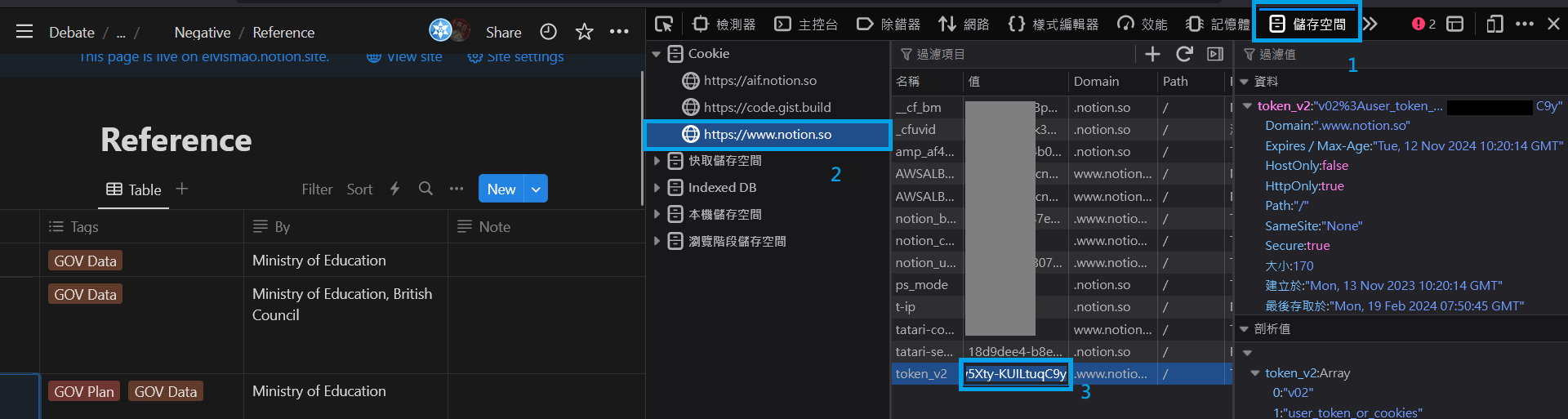The width and height of the screenshot is (1568, 419).
Task: Click the Share button
Action: pos(503,32)
